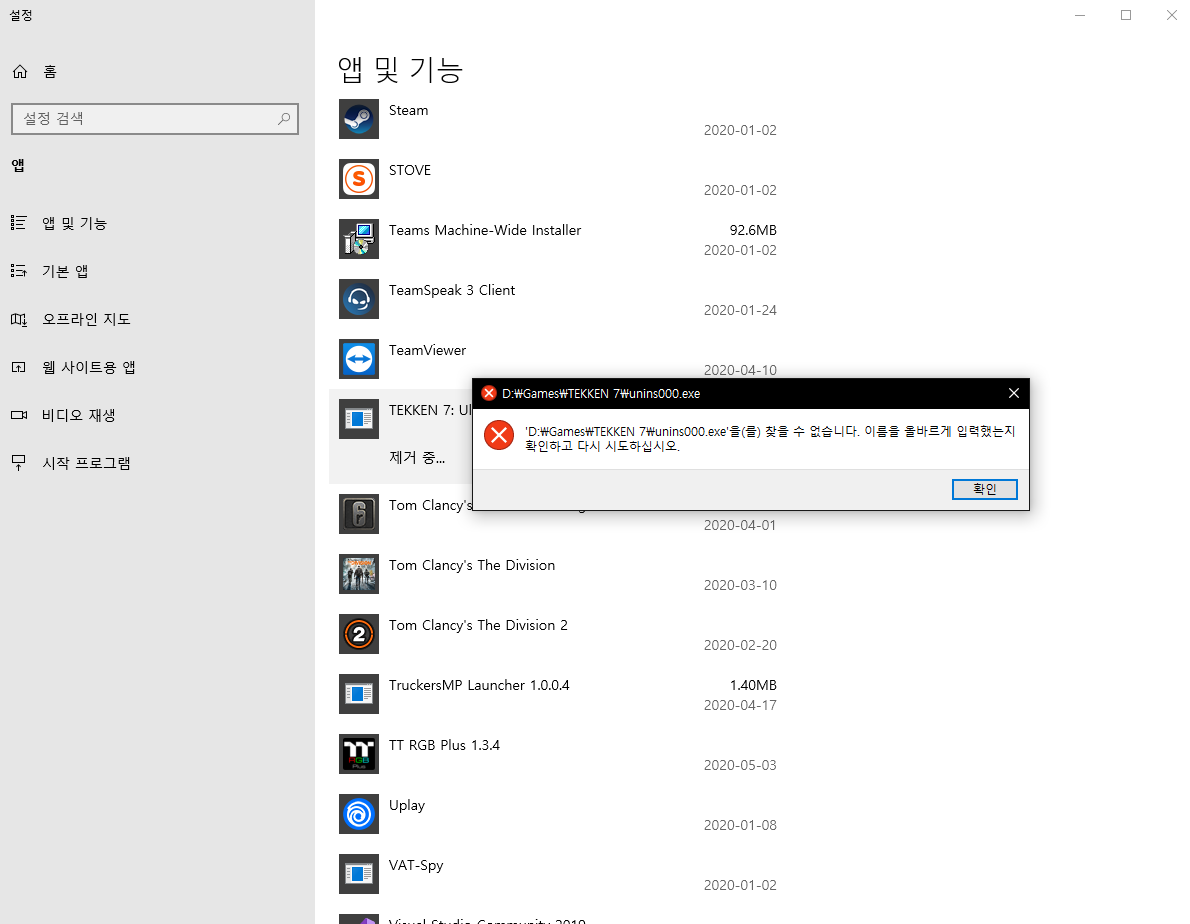Image resolution: width=1190 pixels, height=924 pixels.
Task: Click the 앱 및 기능 page heading
Action: (x=400, y=70)
